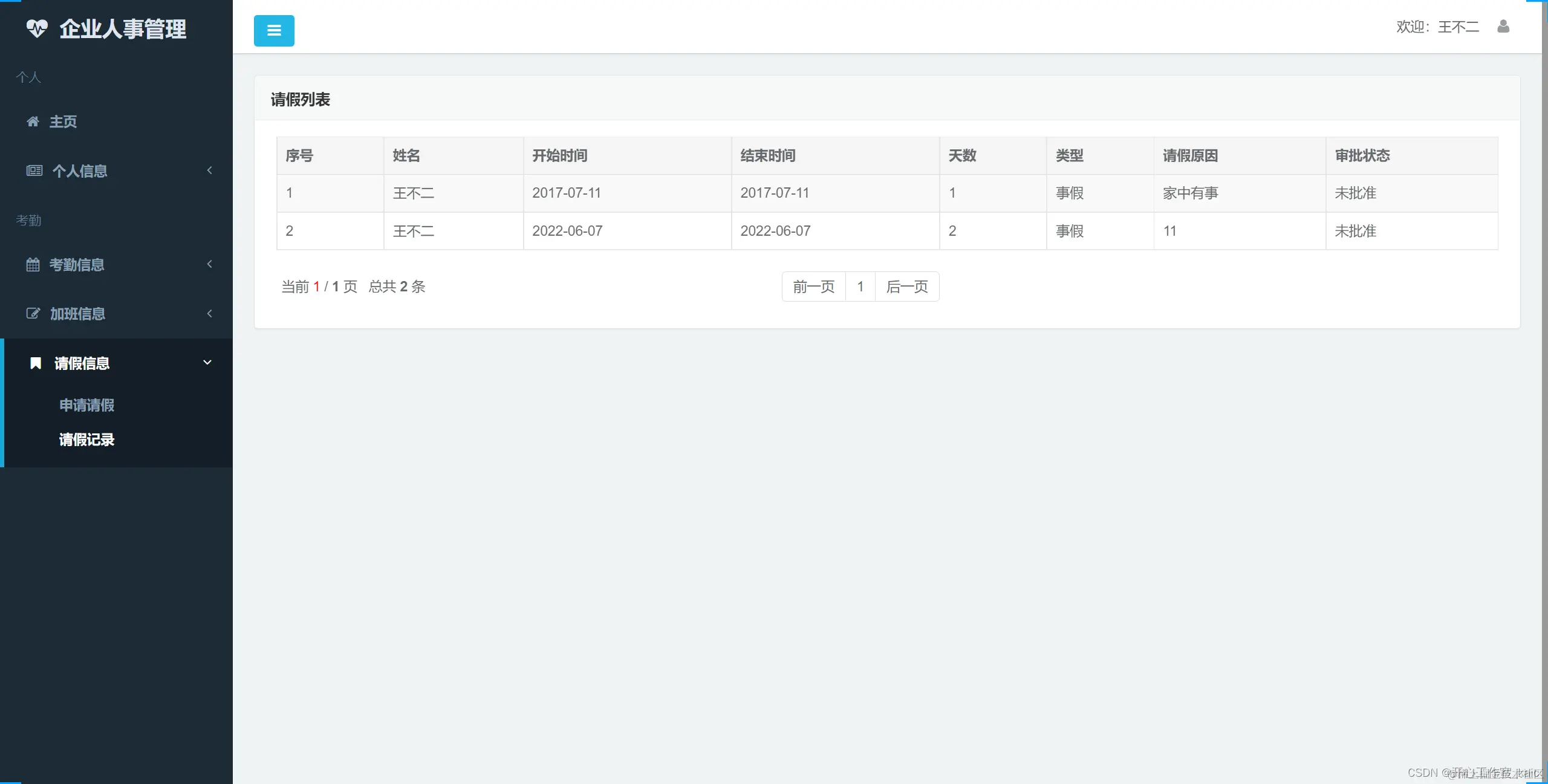Expand the 考勤信息 chevron arrow

click(210, 264)
